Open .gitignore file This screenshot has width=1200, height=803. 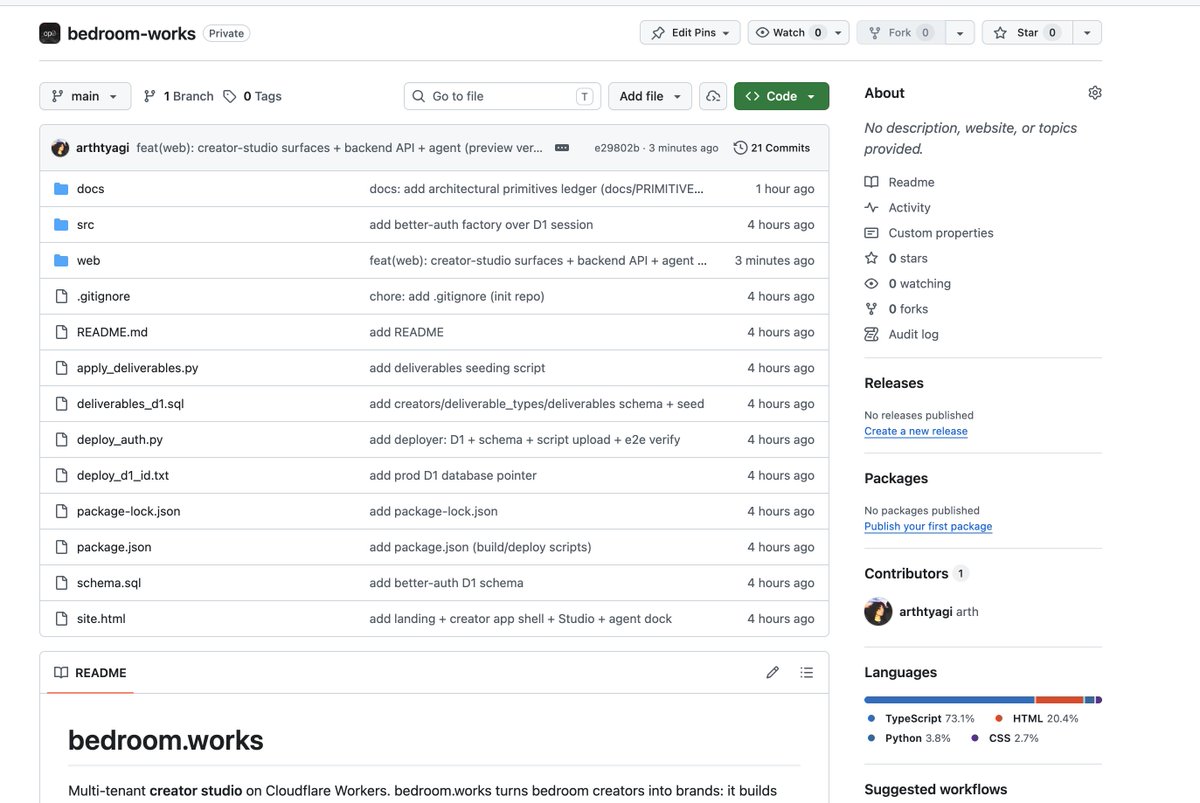103,297
